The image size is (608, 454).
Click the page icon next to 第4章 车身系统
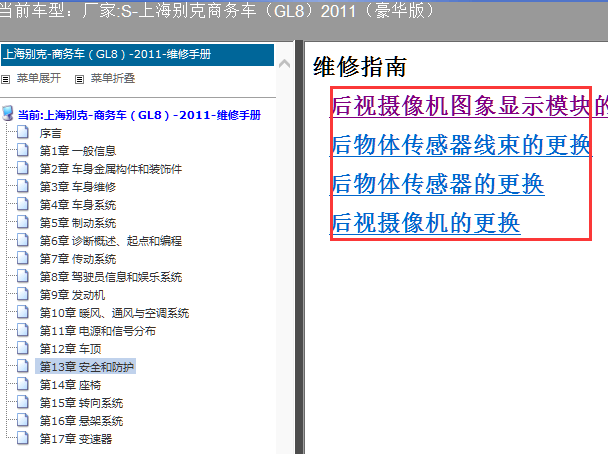[x=22, y=204]
